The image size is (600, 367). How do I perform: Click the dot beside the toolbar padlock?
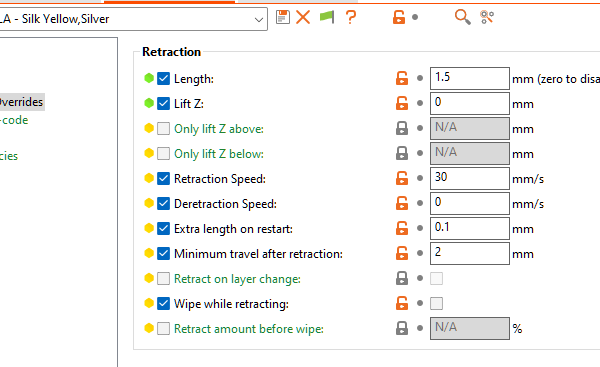(x=415, y=17)
